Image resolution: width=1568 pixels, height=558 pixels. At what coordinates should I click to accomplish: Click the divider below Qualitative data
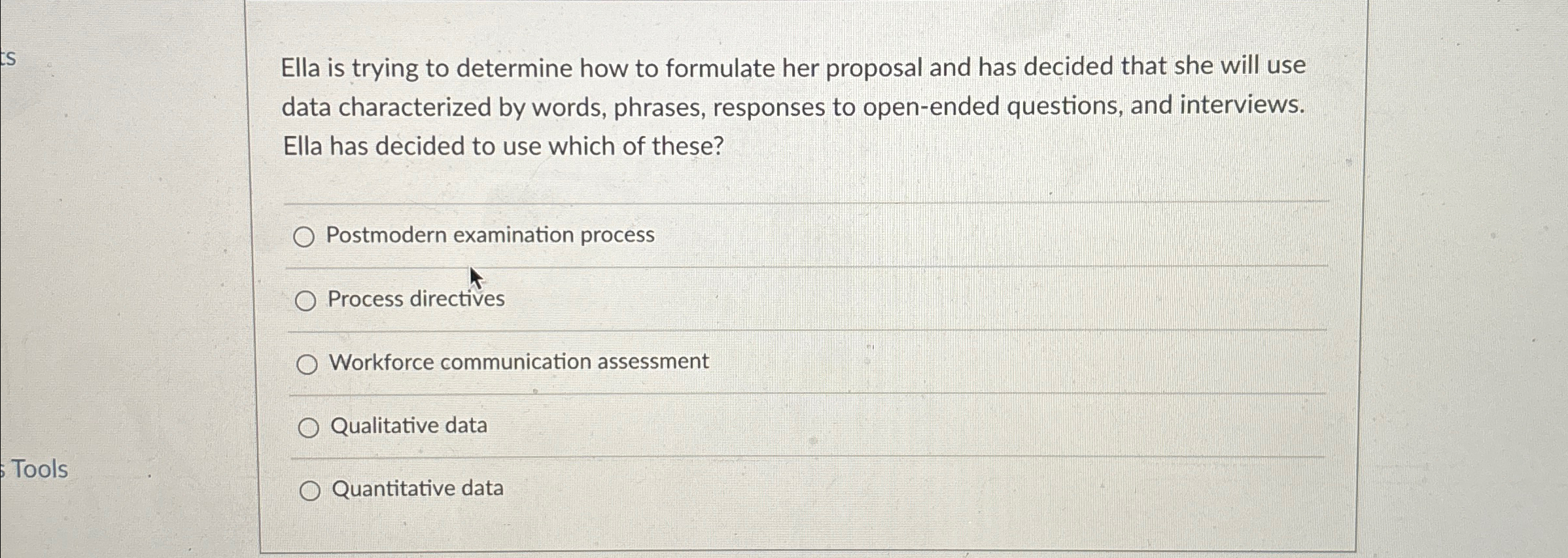(x=785, y=457)
